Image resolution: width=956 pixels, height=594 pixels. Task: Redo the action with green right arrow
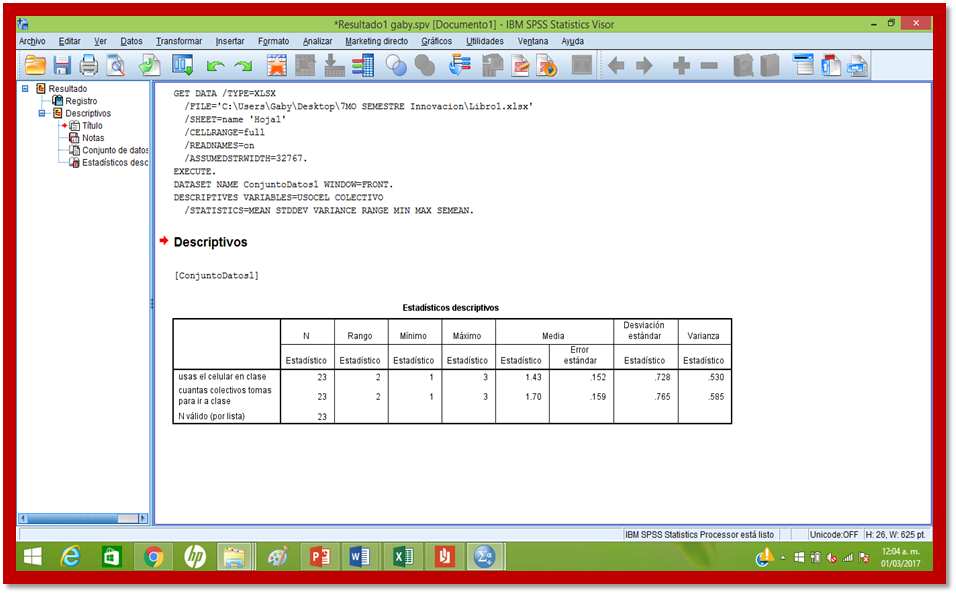pos(243,66)
